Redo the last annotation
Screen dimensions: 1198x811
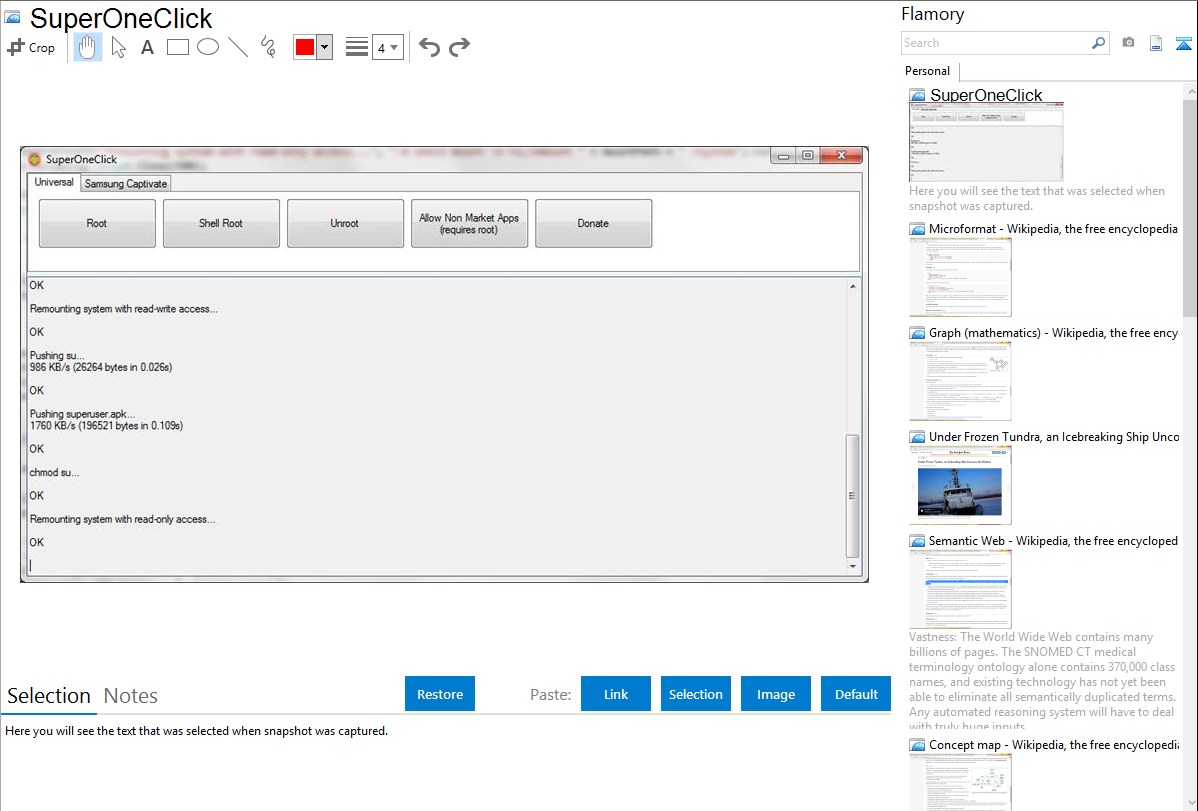[x=459, y=47]
